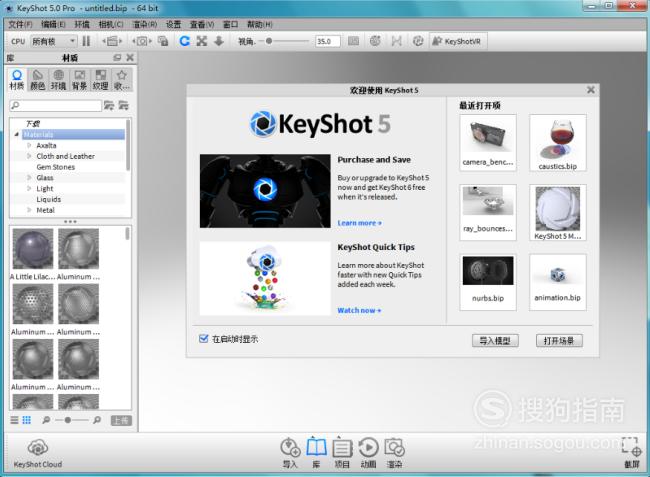Open KeyShotVR from the toolbar

[x=456, y=41]
